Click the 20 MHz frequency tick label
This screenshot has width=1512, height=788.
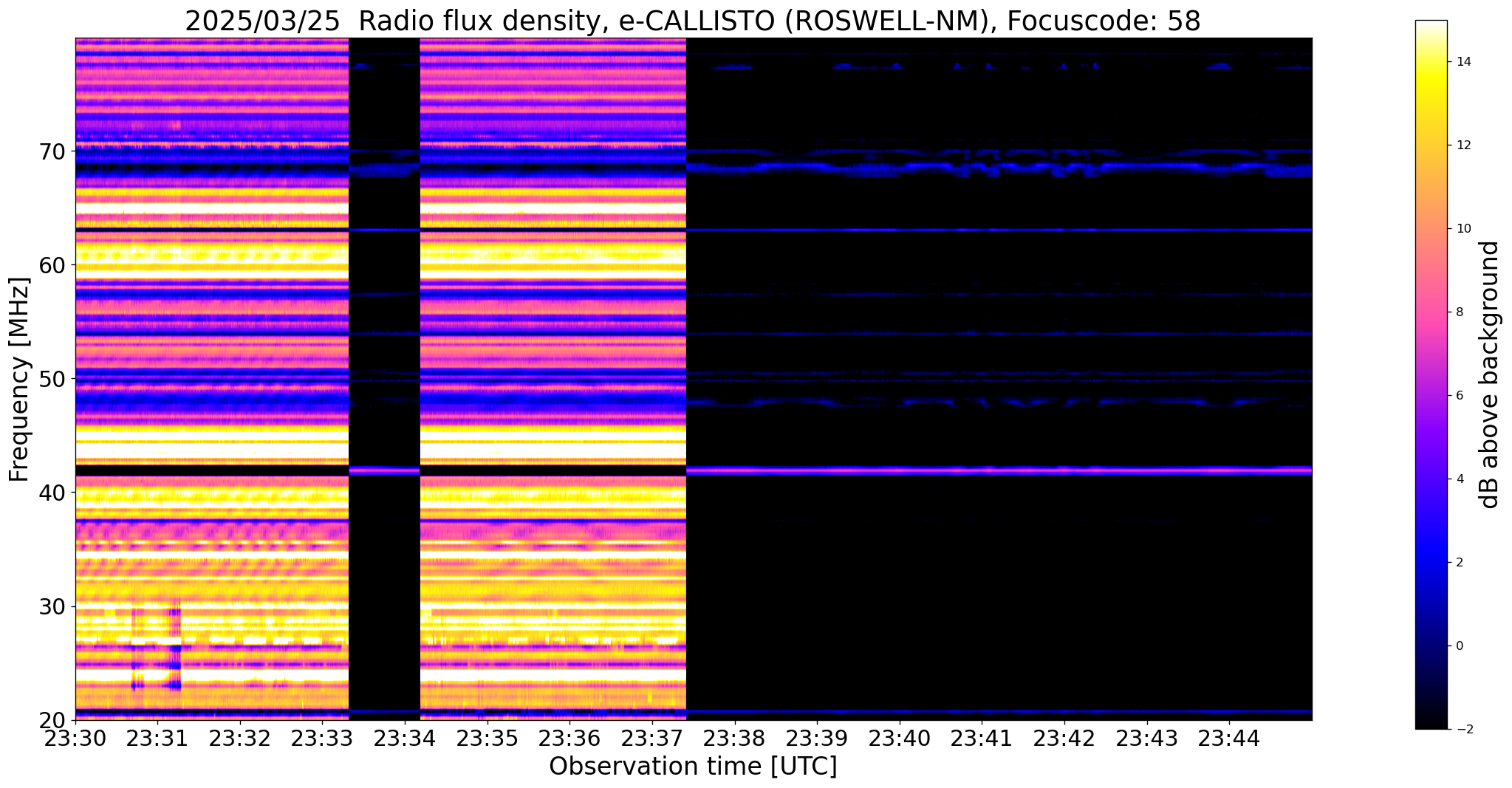(52, 720)
